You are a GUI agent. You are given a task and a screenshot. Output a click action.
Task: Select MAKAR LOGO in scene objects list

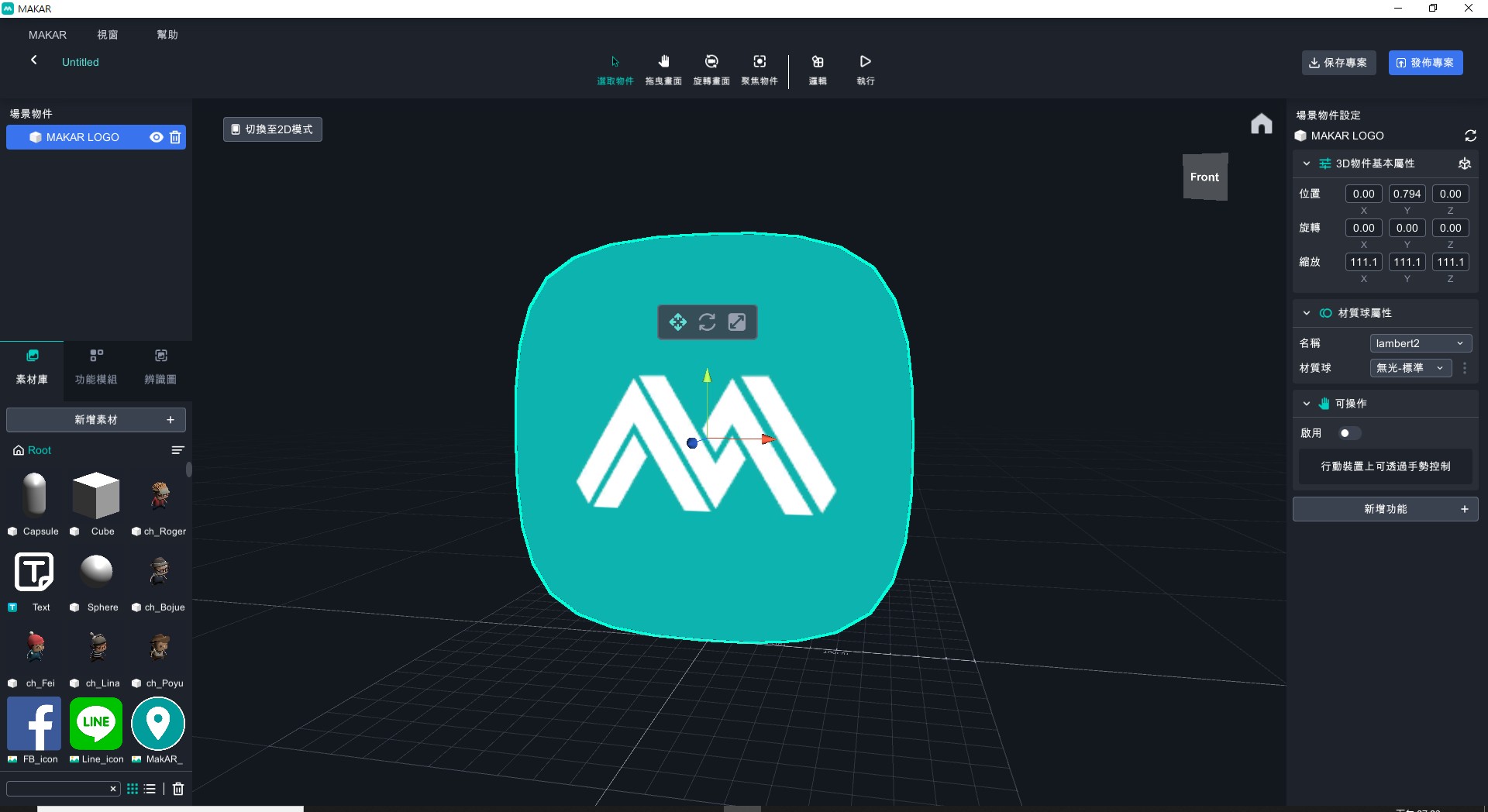(x=96, y=137)
